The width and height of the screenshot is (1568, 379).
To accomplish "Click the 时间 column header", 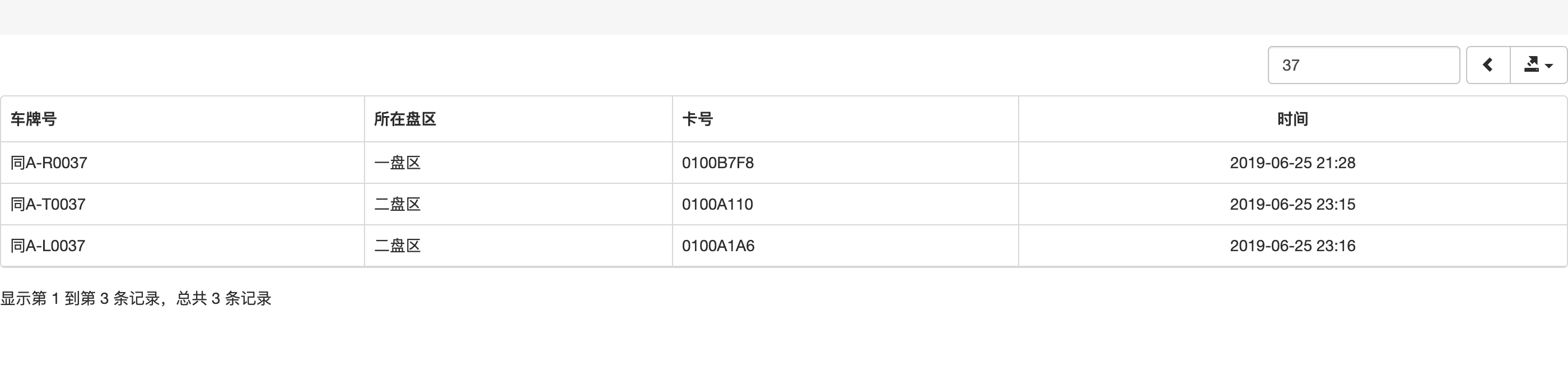I will [1292, 119].
